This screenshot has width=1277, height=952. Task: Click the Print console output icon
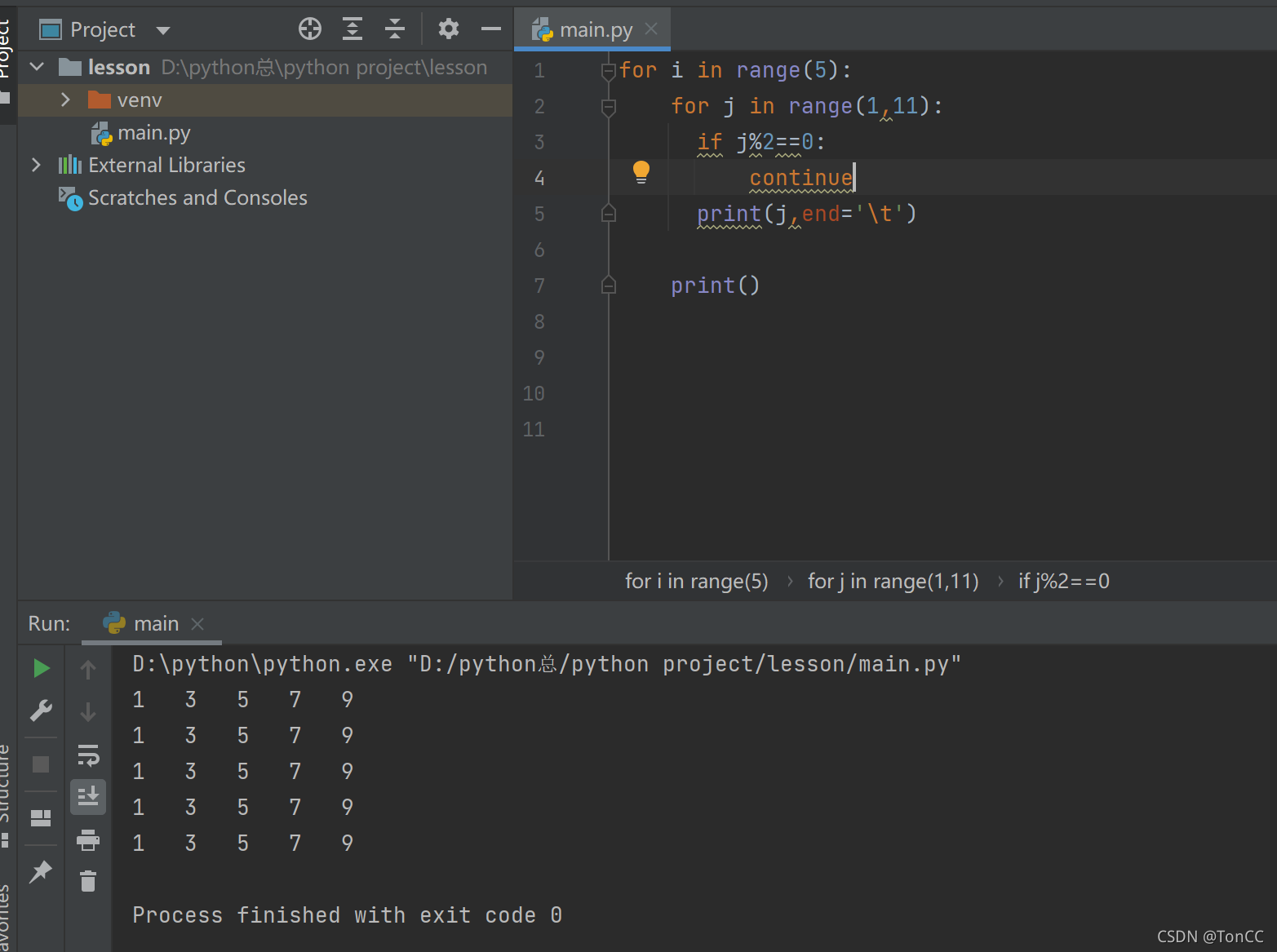tap(88, 839)
